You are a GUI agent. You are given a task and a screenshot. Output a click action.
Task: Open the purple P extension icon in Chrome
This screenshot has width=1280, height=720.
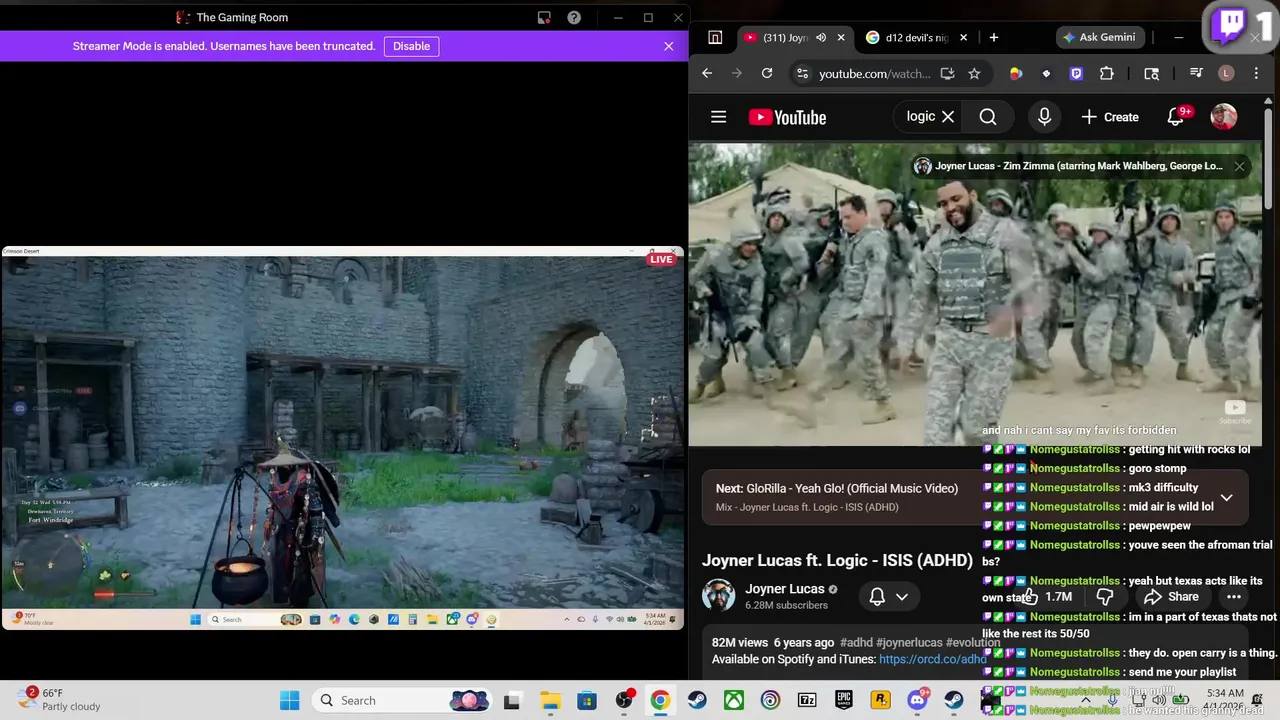[x=1076, y=73]
